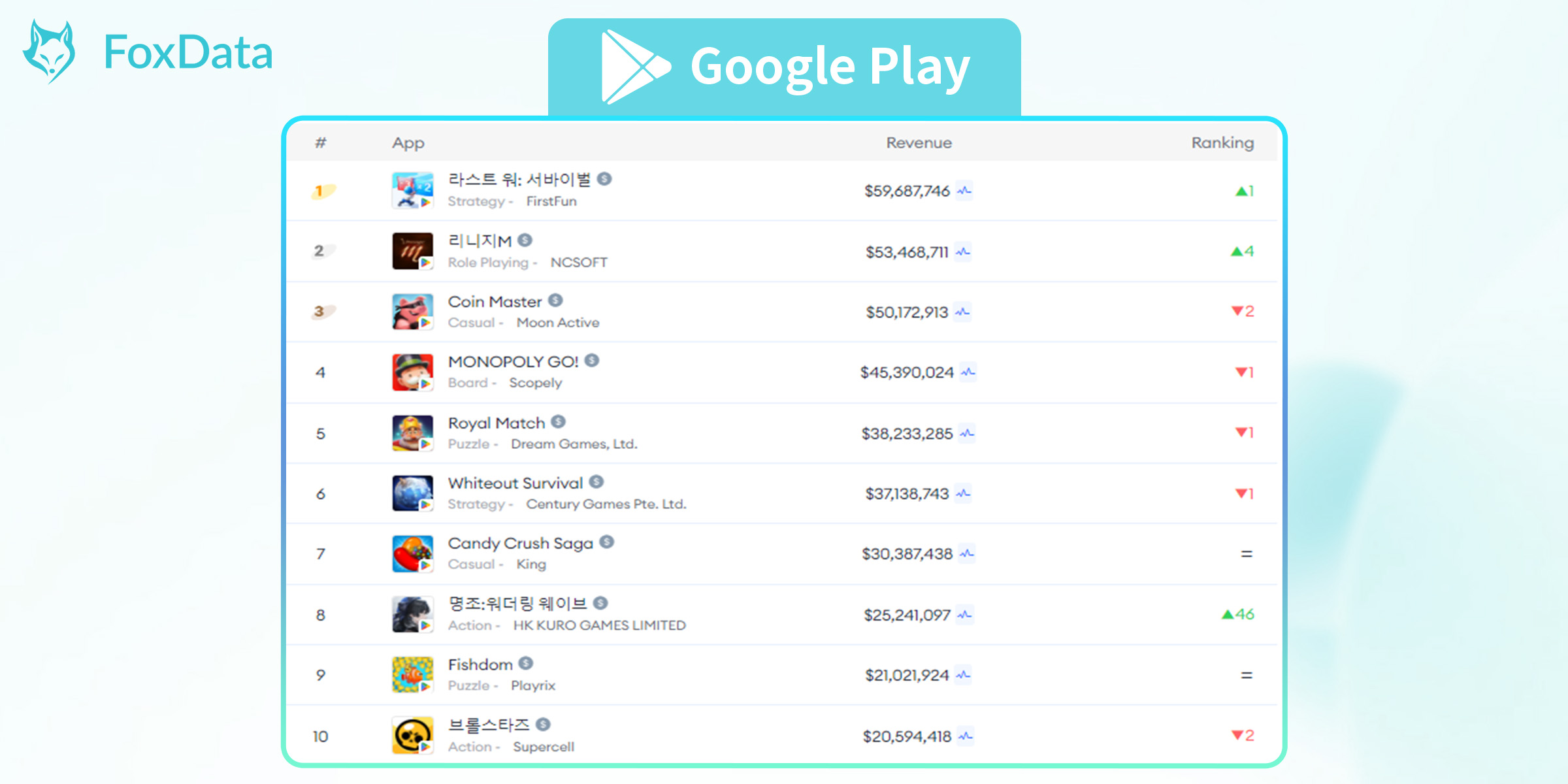Open the 리니지M app title
The height and width of the screenshot is (784, 1568).
480,241
